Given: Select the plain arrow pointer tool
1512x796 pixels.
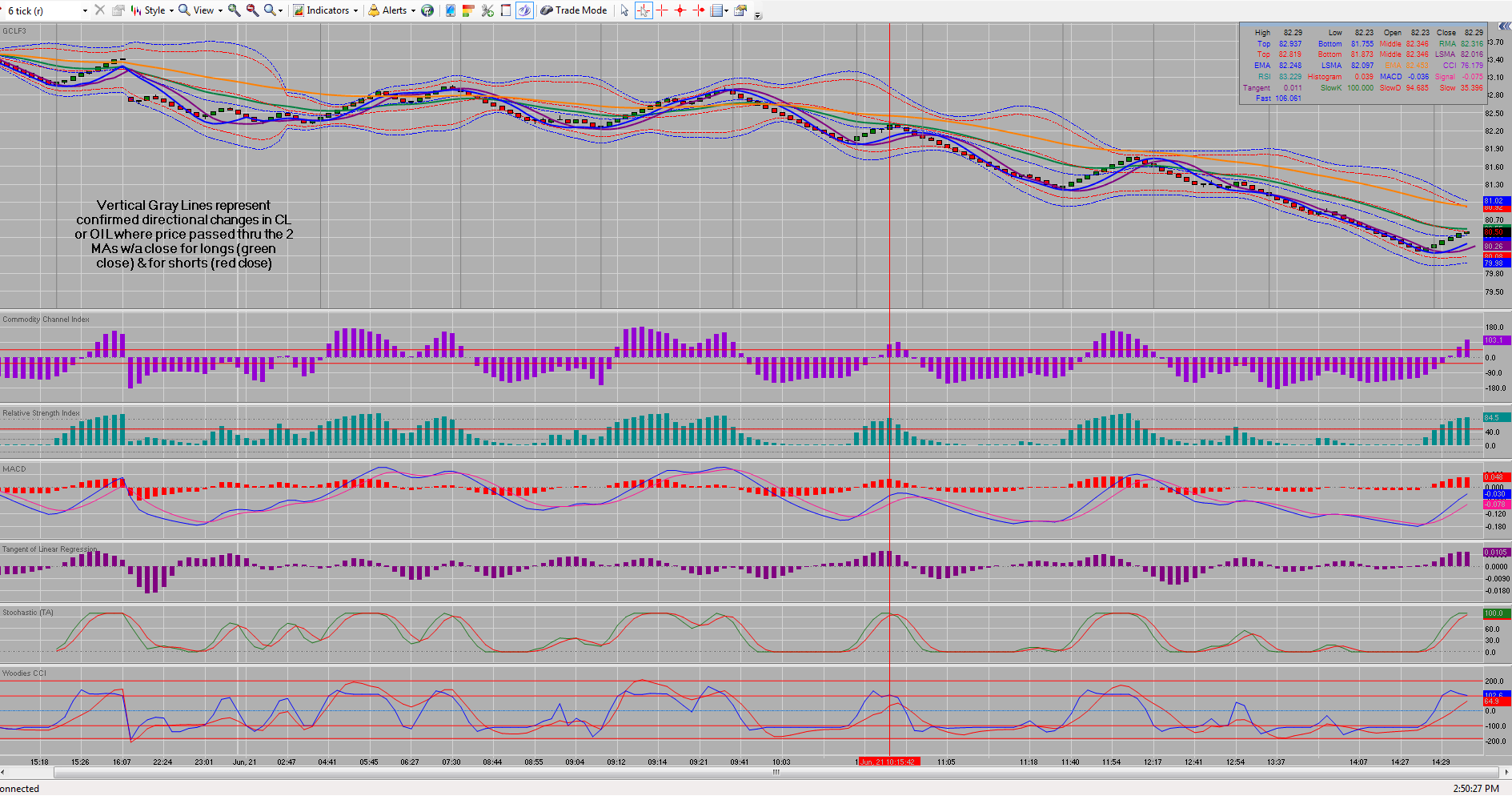Looking at the screenshot, I should point(625,10).
